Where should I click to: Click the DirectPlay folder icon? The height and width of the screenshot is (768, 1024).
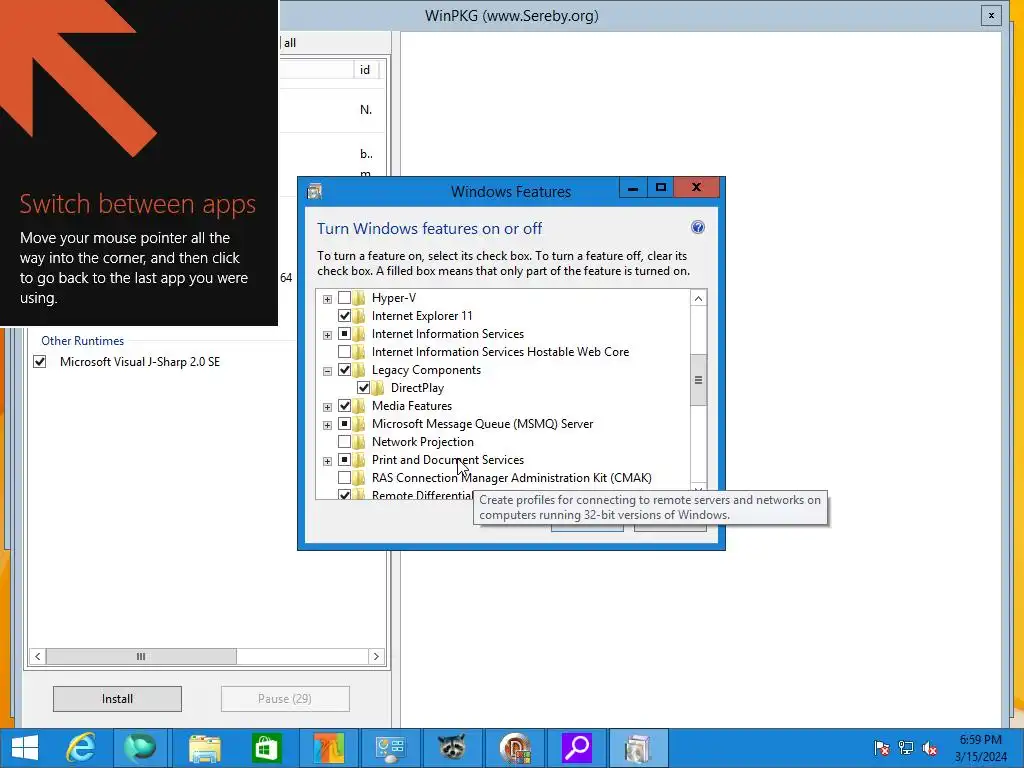pos(378,388)
